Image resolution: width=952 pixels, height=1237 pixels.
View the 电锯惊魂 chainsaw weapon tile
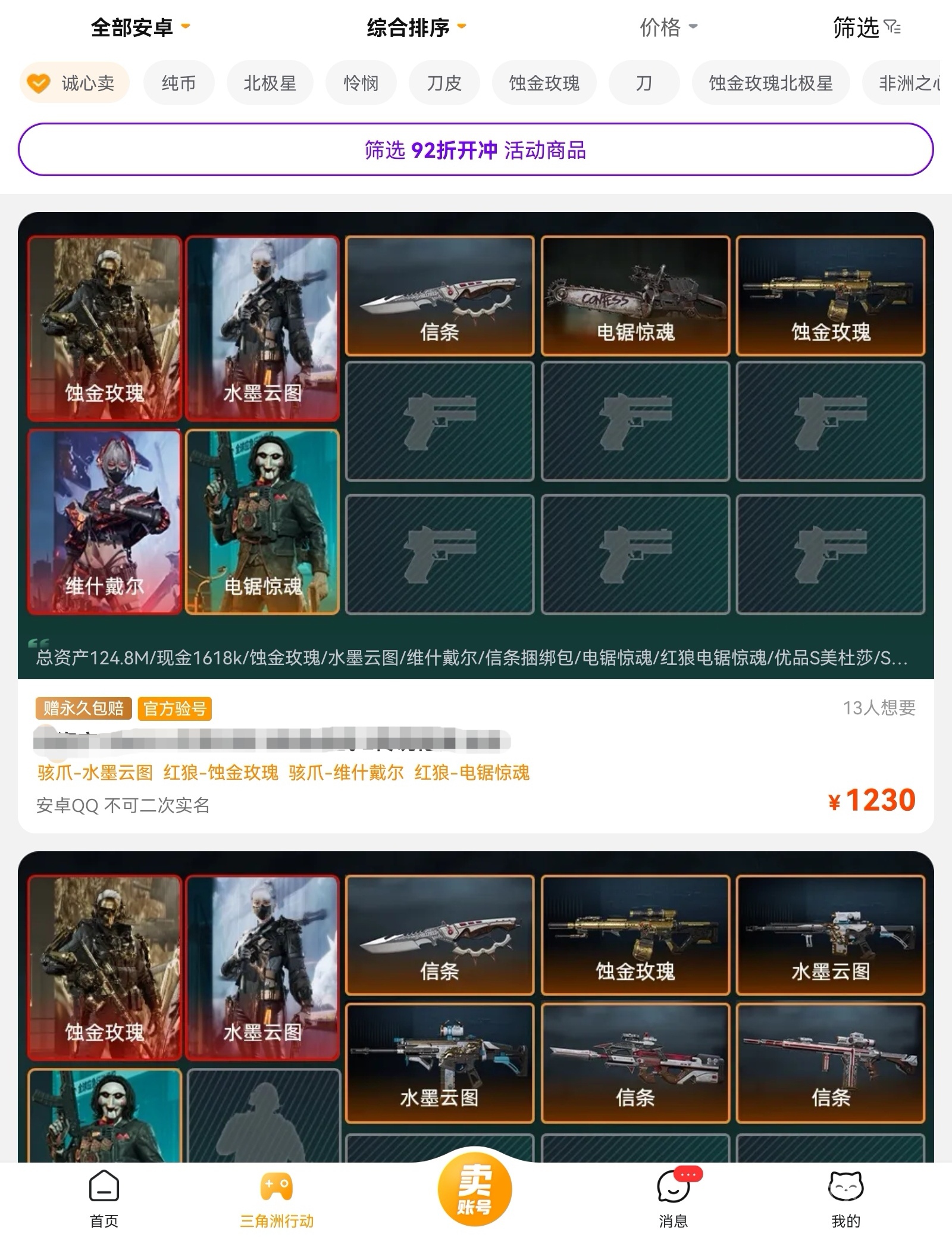point(635,296)
